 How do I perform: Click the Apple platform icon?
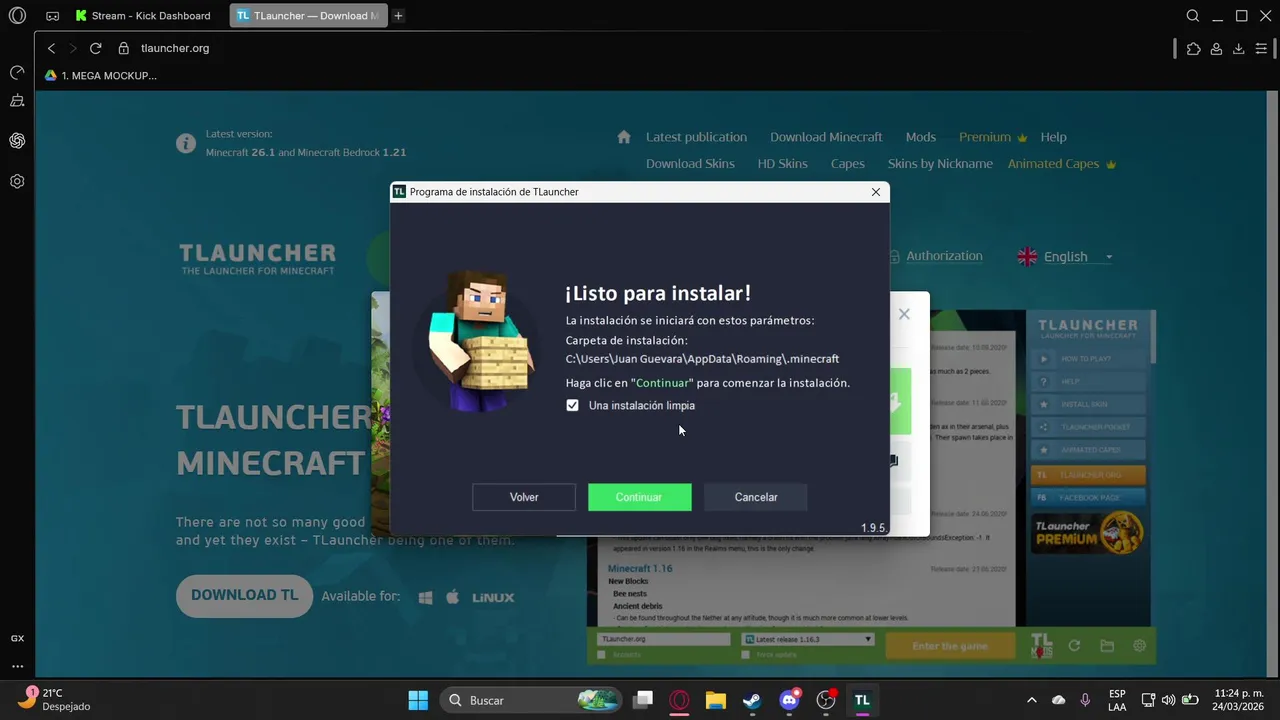(452, 597)
